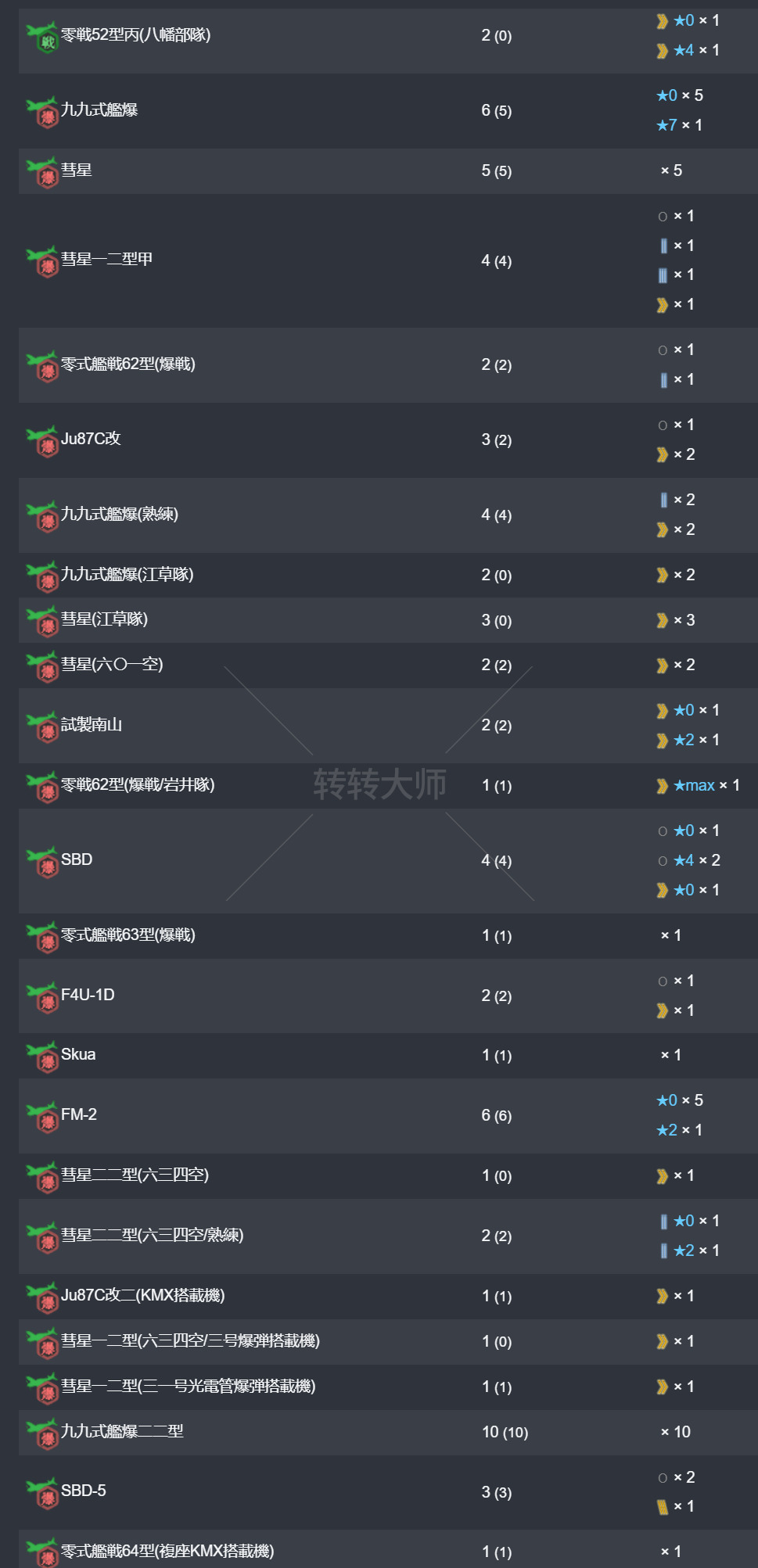The height and width of the screenshot is (1568, 758).
Task: Click the plane icon beside 試製南山
Action: [43, 727]
